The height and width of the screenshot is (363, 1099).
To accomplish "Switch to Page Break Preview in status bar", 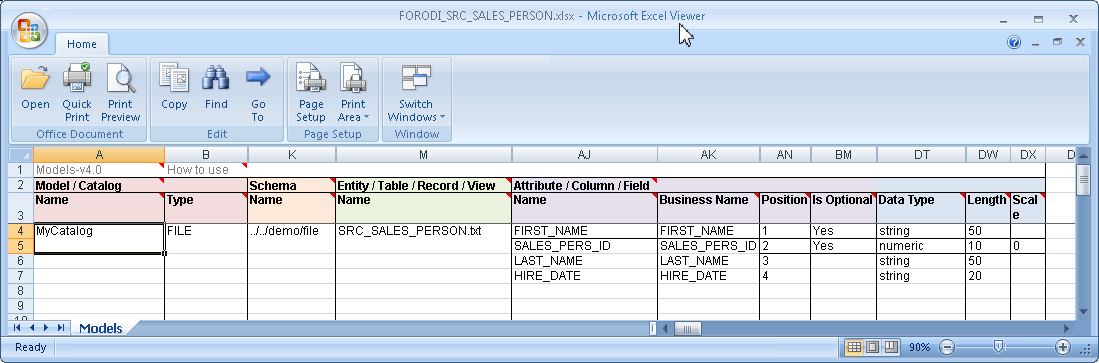I will tap(891, 347).
